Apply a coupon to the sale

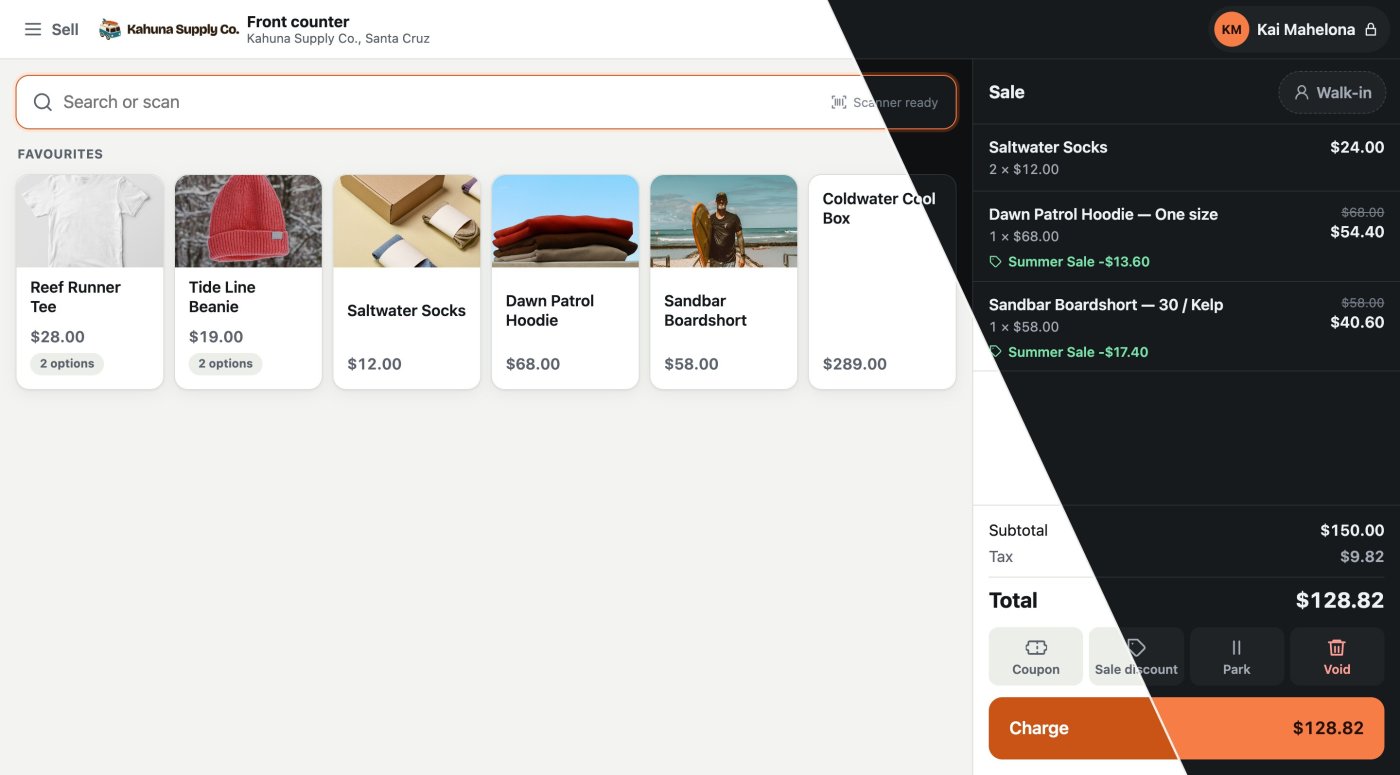1036,656
